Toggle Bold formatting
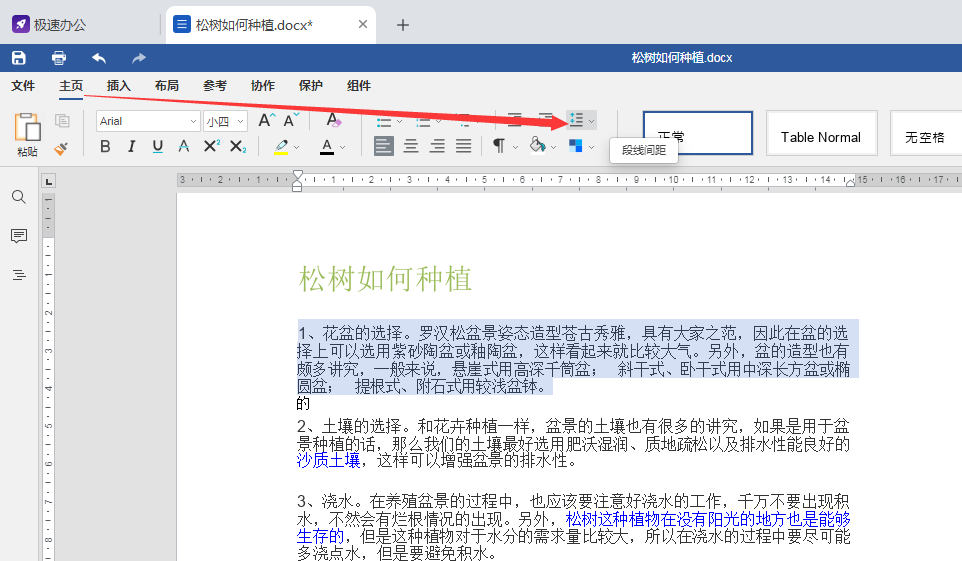962x561 pixels. 106,147
